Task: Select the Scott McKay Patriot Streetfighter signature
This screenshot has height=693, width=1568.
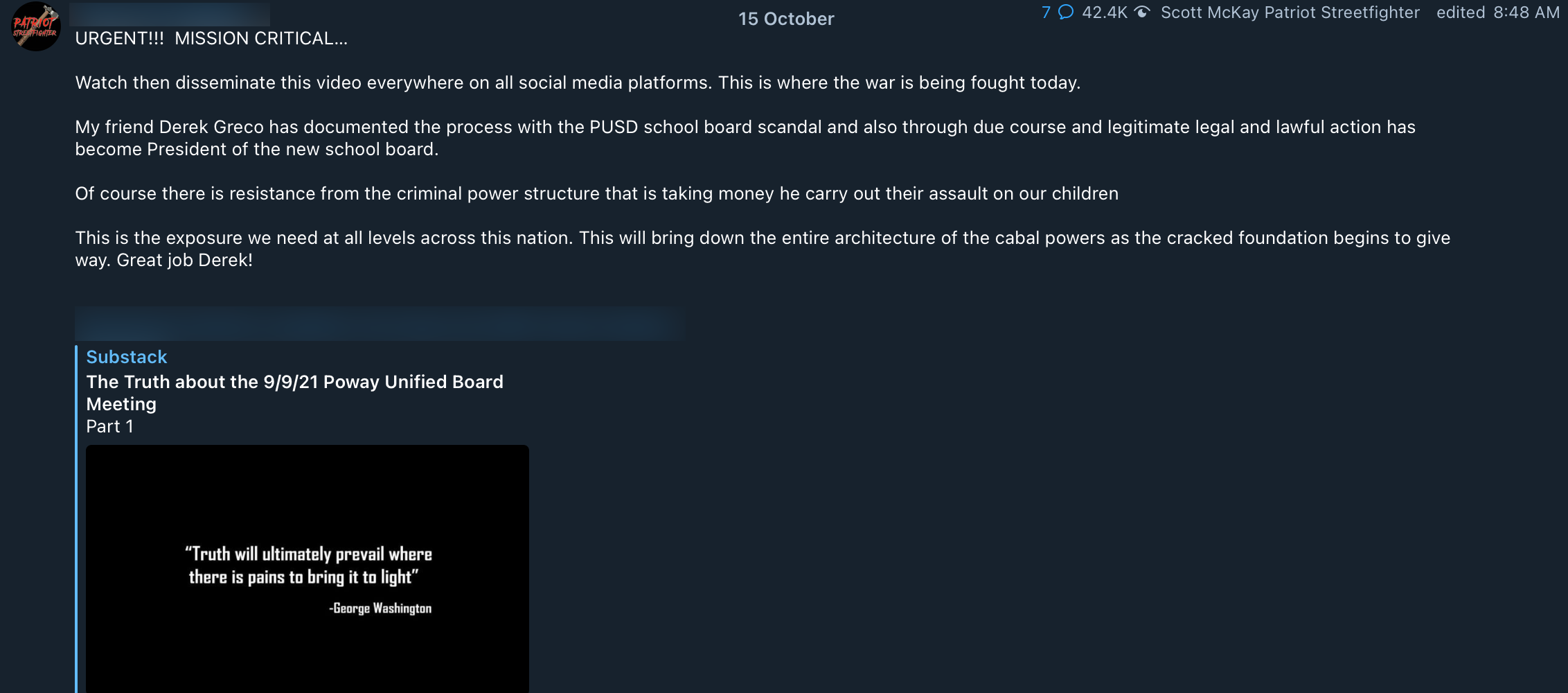Action: pos(1290,12)
